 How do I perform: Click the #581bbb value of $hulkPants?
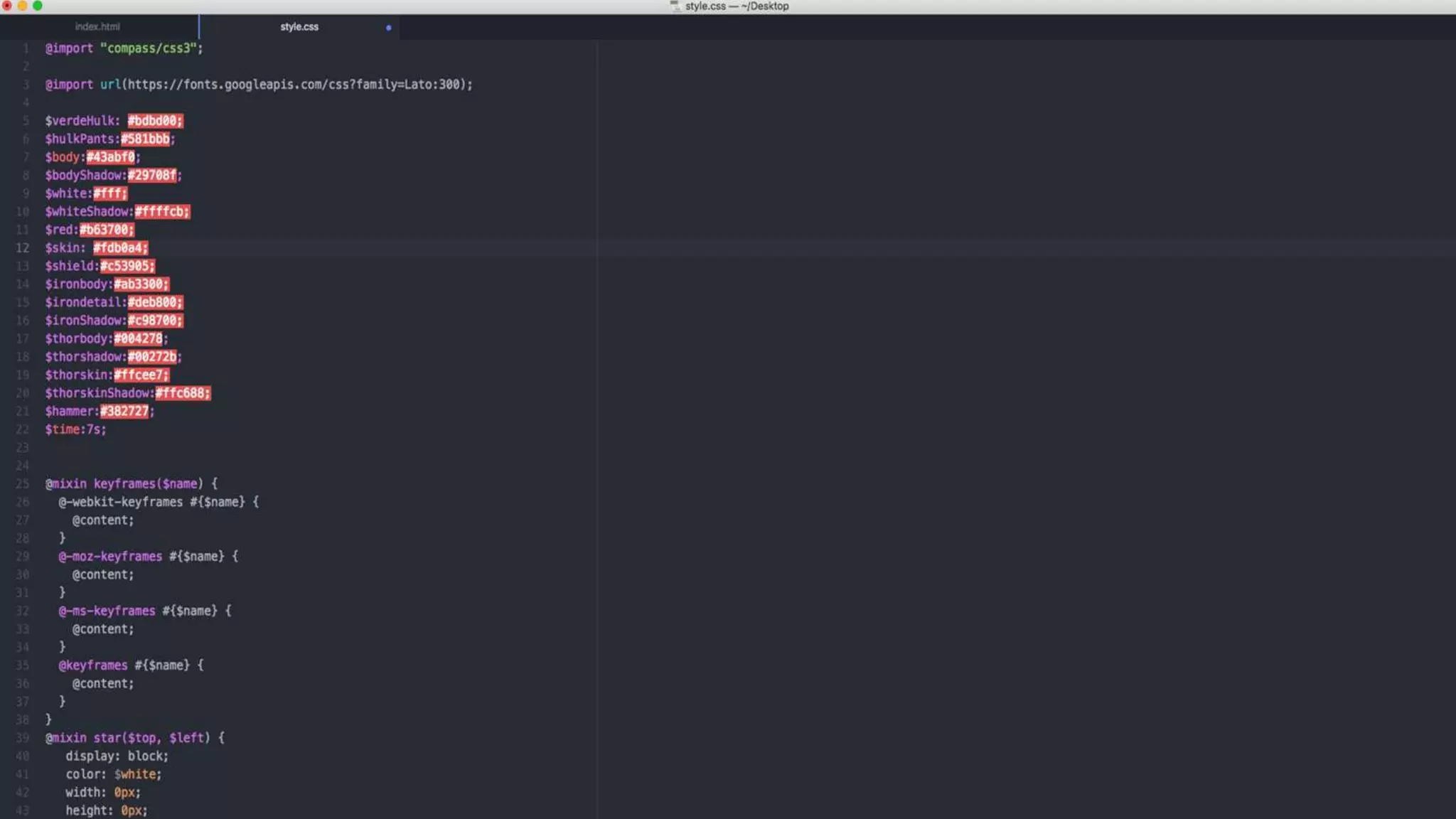tap(146, 139)
